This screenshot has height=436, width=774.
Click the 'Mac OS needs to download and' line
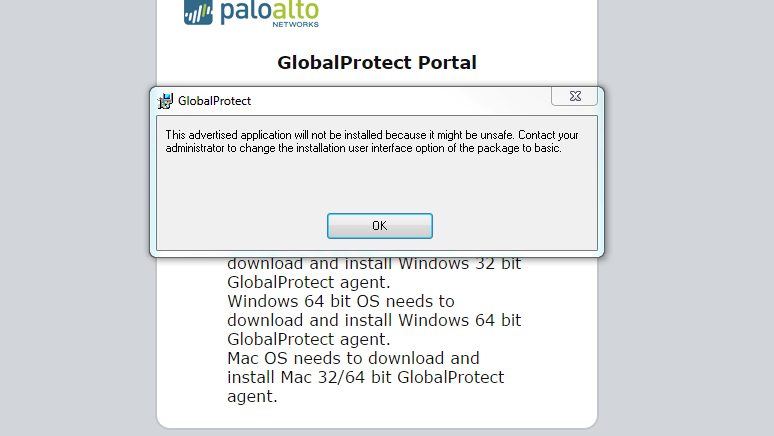(353, 358)
